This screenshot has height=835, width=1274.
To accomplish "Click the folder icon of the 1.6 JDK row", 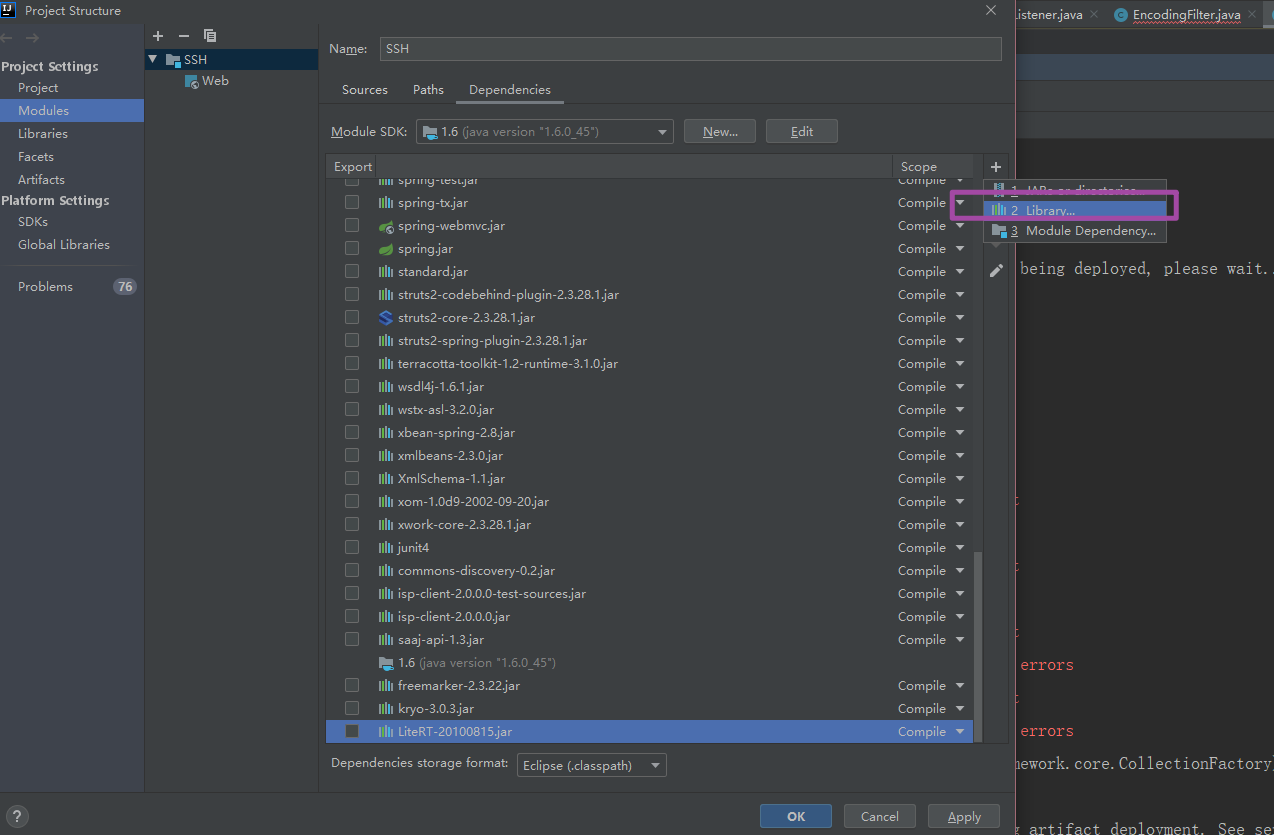I will (x=386, y=663).
